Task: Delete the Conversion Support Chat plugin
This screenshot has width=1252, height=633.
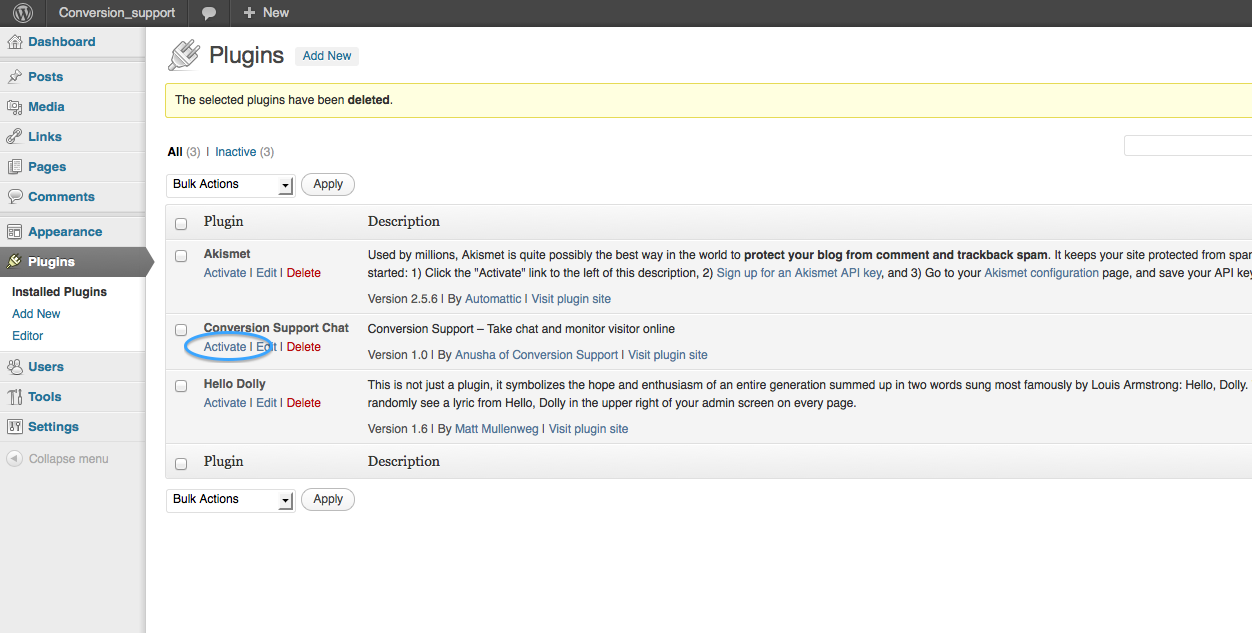Action: 304,347
